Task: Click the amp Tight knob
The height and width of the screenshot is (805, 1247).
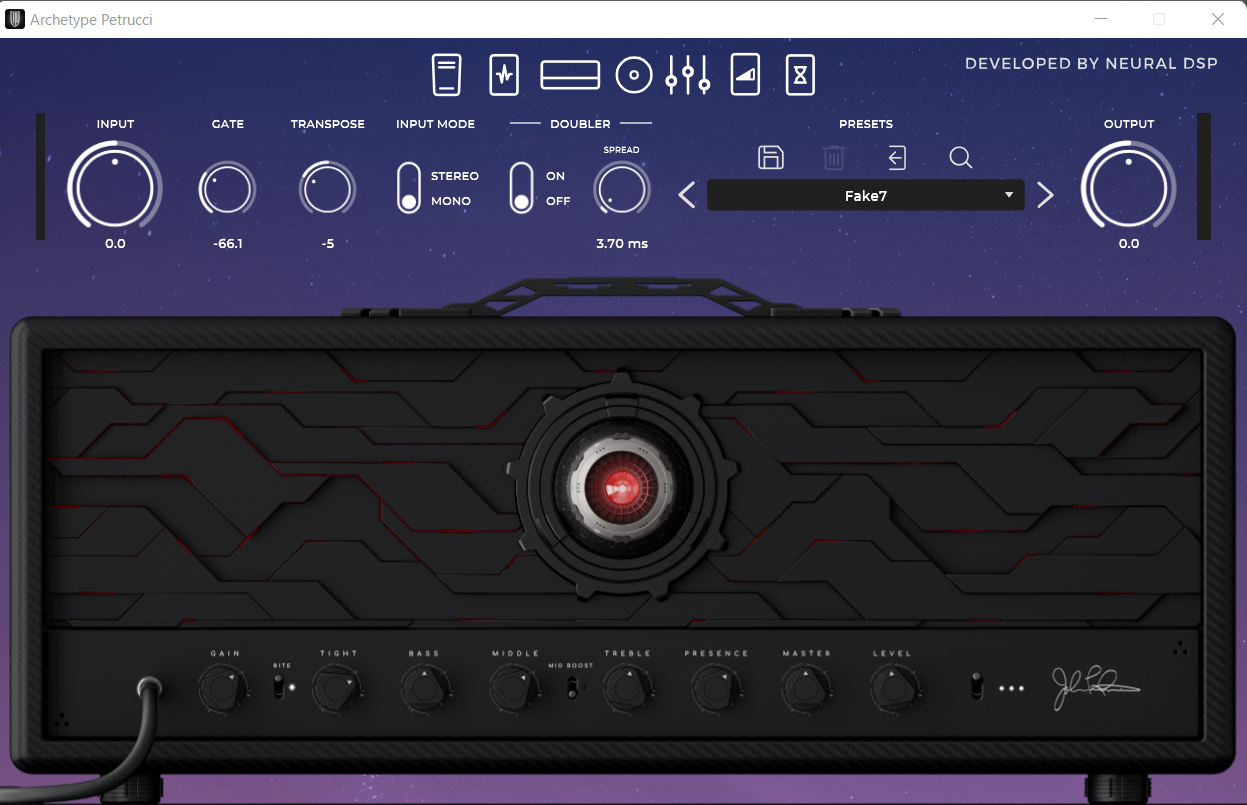Action: (x=338, y=688)
